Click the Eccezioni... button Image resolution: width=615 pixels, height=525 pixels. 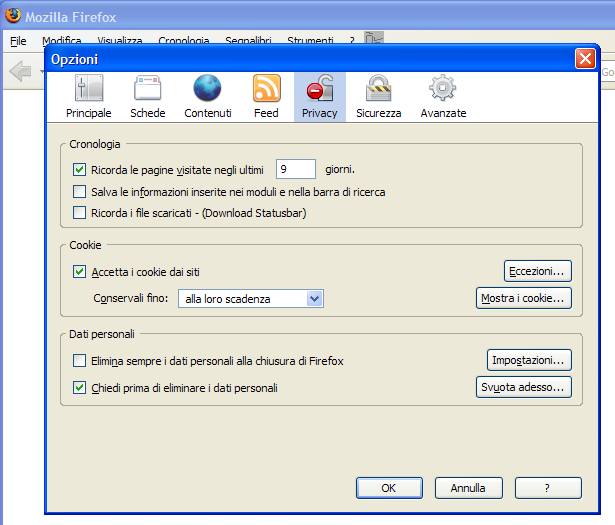click(x=538, y=271)
